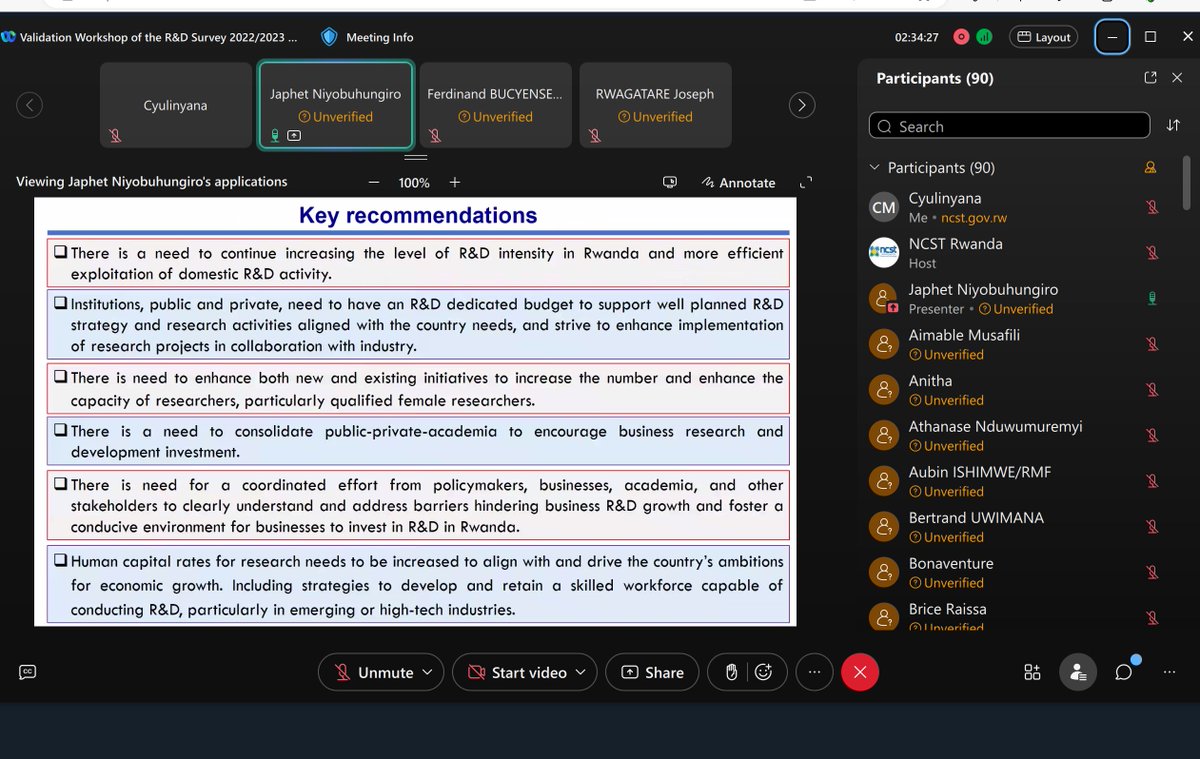1200x759 pixels.
Task: Unmute the microphone
Action: (x=375, y=672)
